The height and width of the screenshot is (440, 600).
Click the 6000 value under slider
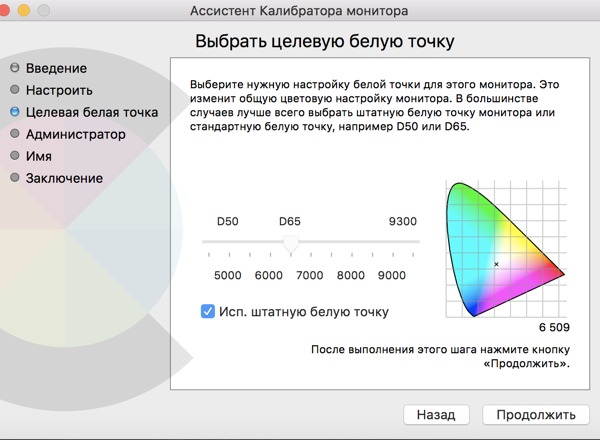coord(269,275)
